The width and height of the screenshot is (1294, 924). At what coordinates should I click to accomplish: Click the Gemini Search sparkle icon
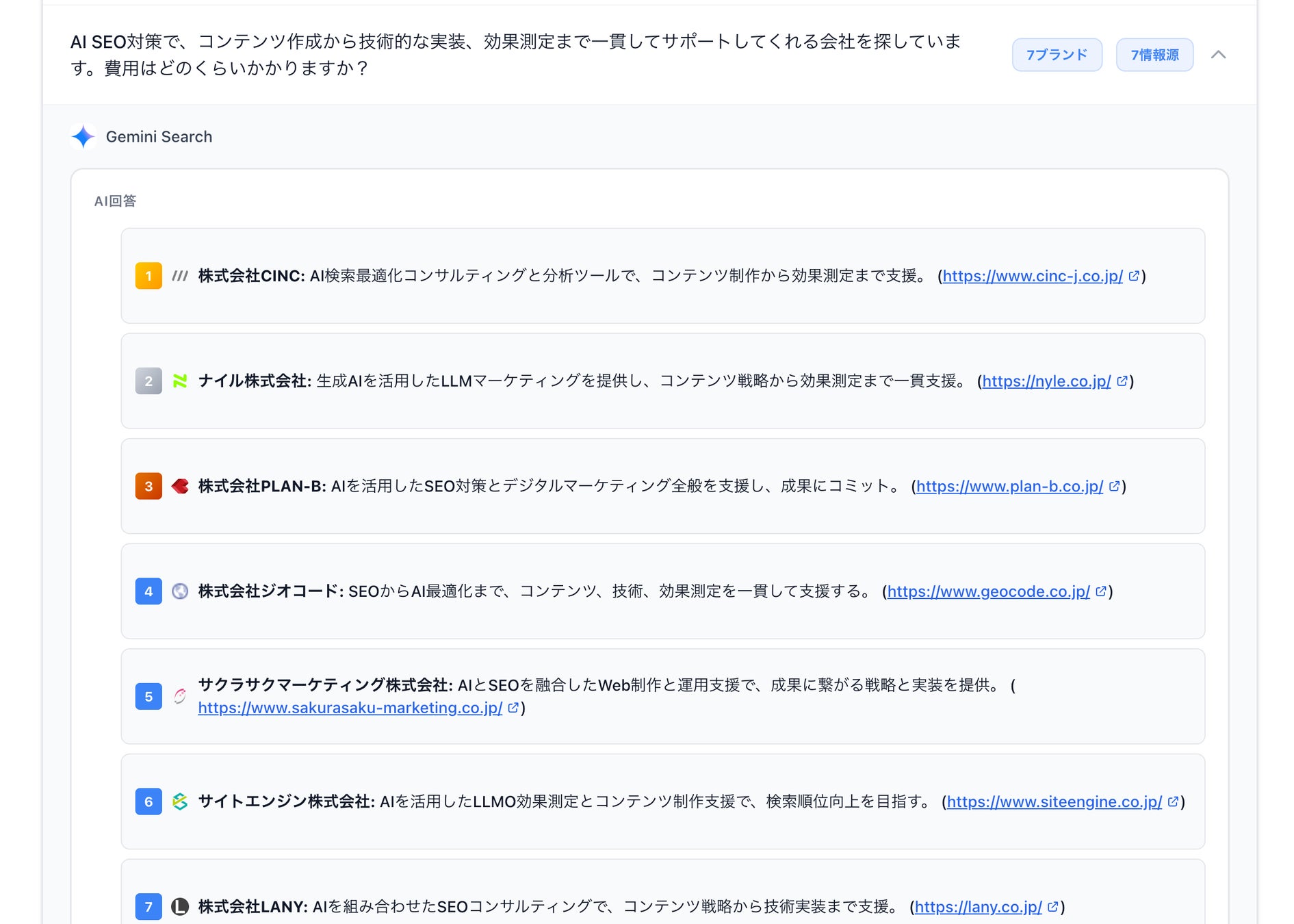pos(83,137)
